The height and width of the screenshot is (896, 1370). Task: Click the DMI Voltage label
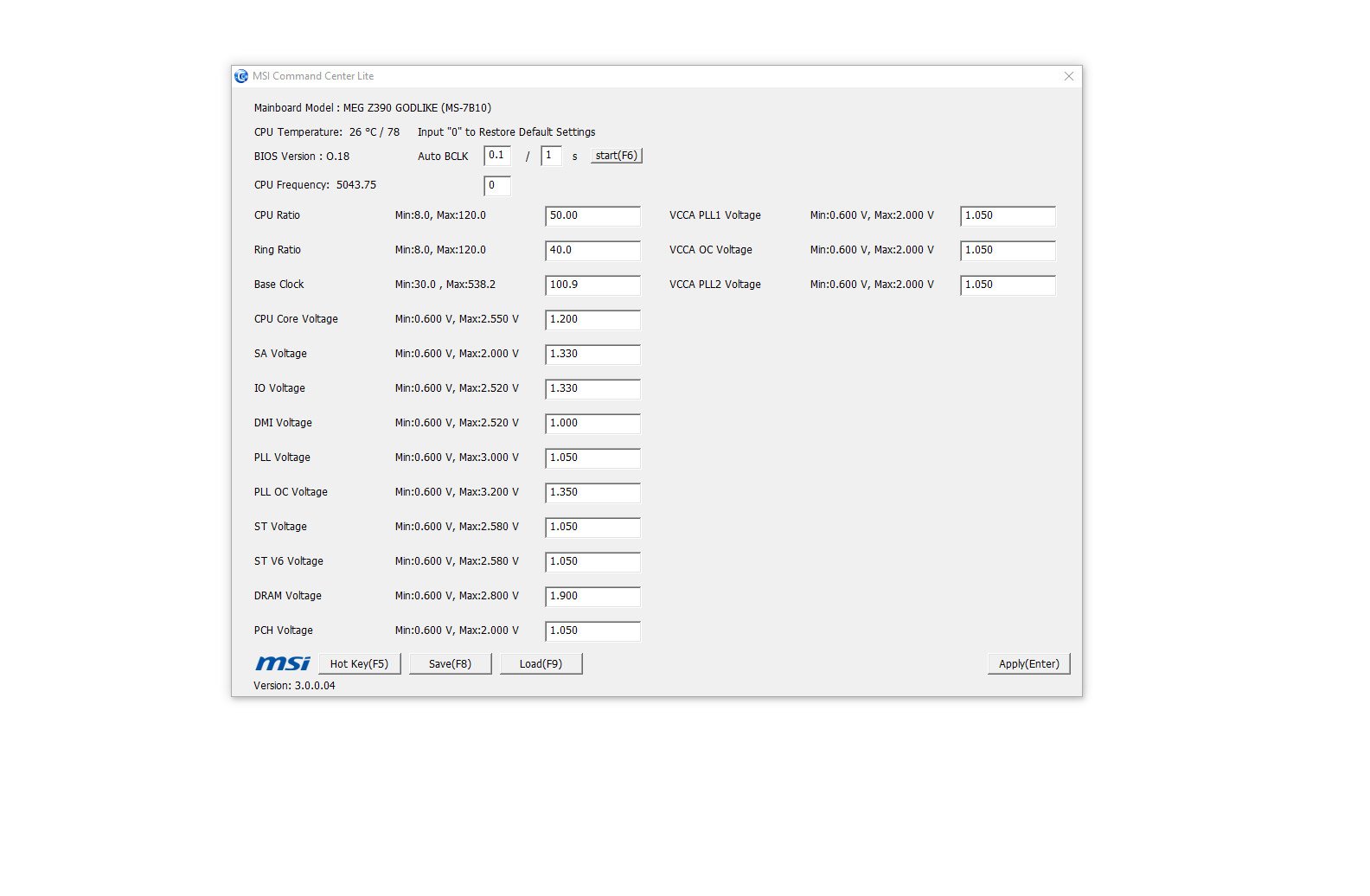(x=283, y=423)
